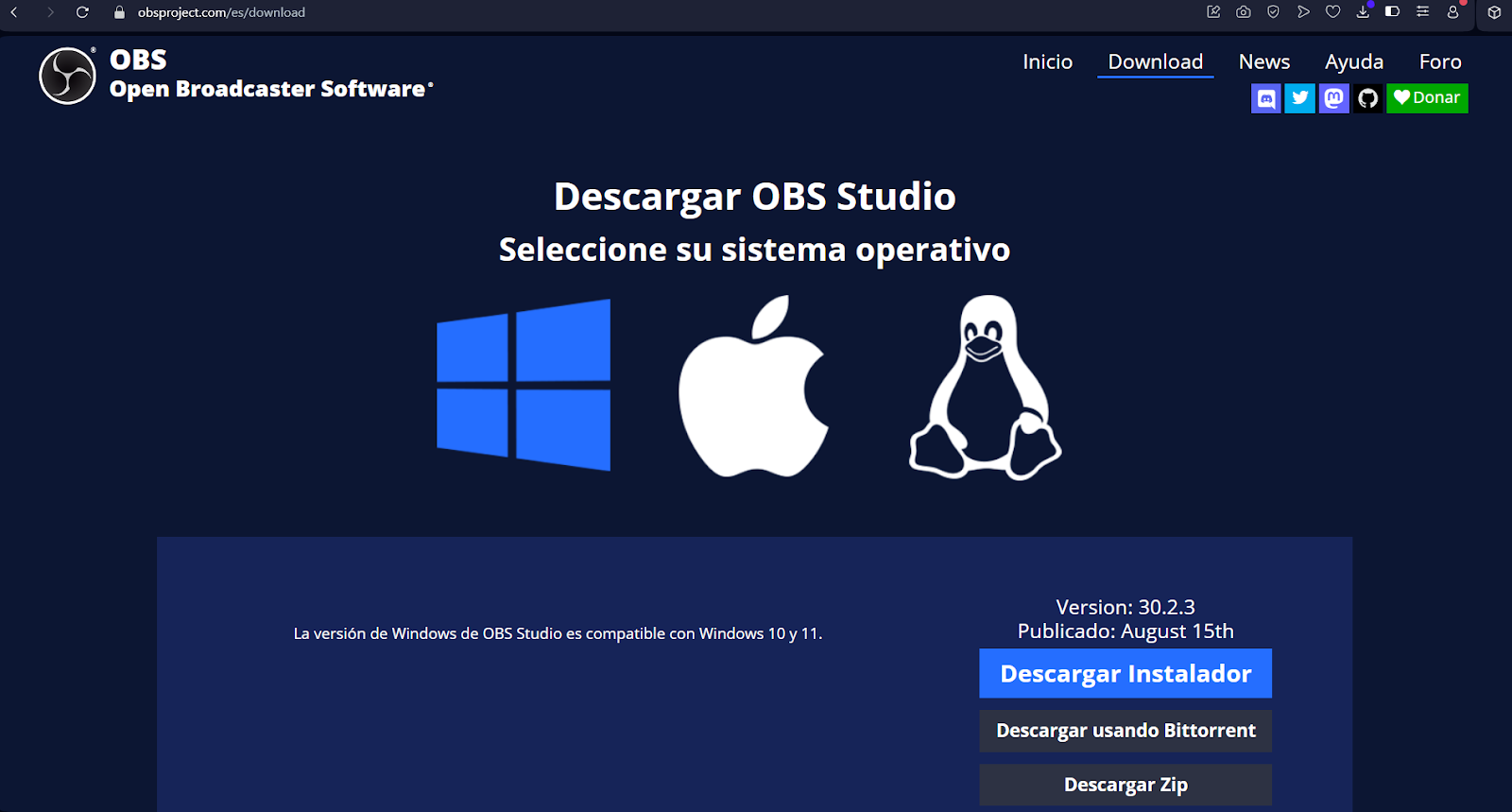1512x812 pixels.
Task: Click the Descargar Instalador button
Action: 1125,673
